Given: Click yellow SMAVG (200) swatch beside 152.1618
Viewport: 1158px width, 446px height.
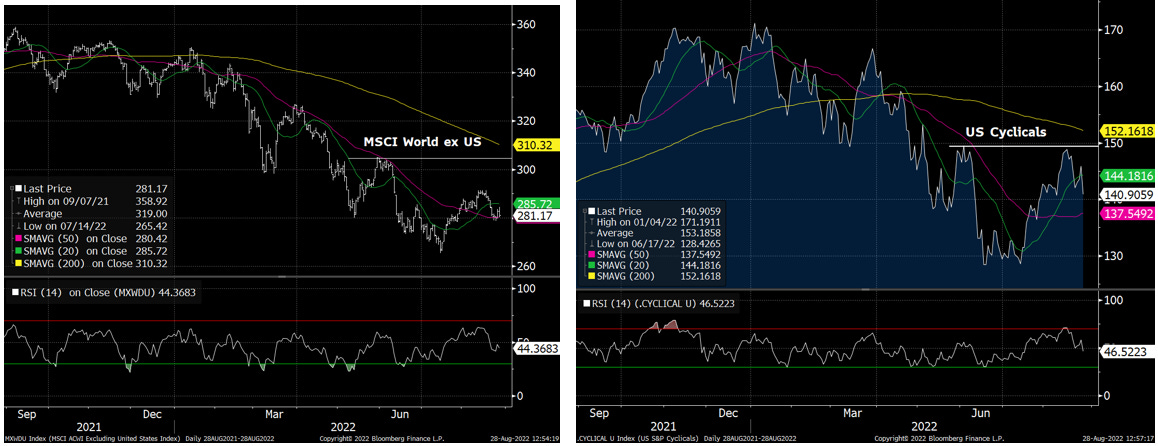Looking at the screenshot, I should tap(592, 276).
